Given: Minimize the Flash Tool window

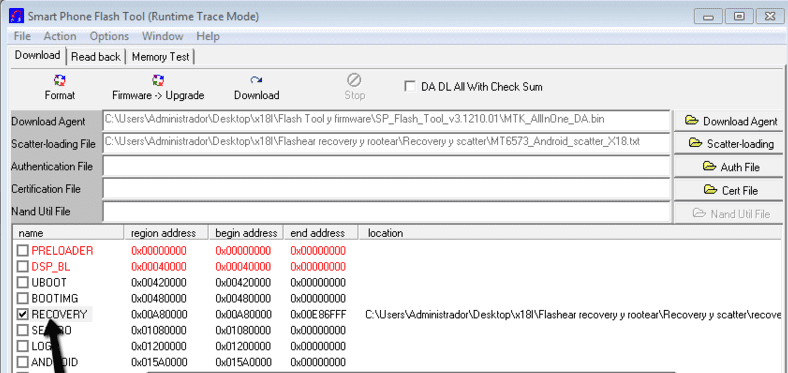Looking at the screenshot, I should (x=709, y=17).
